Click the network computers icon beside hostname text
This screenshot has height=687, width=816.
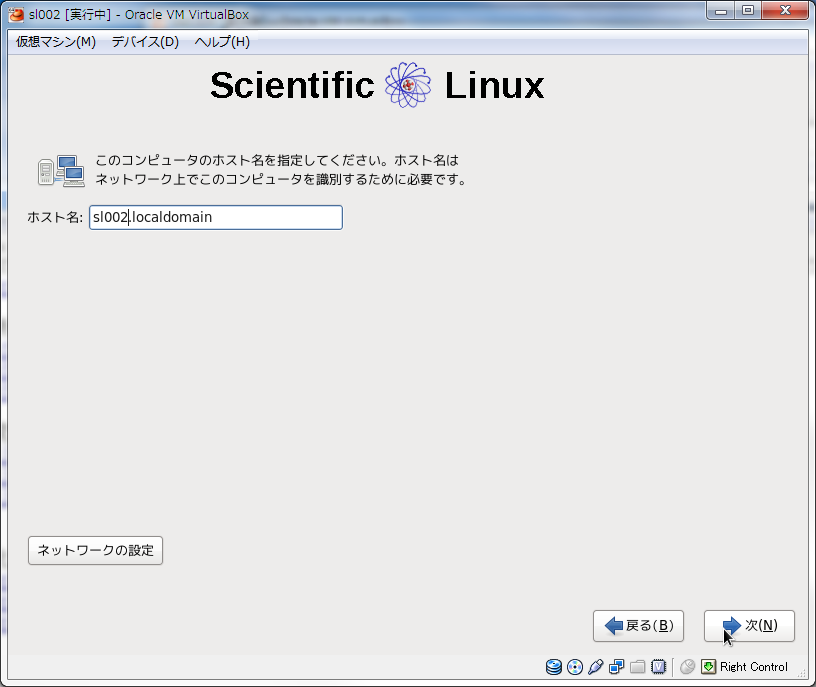61,171
